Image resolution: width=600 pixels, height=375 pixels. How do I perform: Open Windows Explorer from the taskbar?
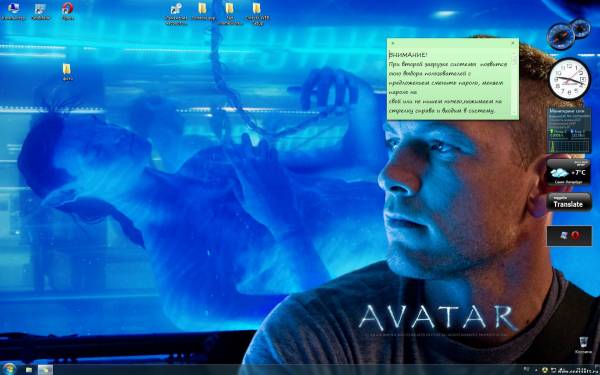pos(29,370)
